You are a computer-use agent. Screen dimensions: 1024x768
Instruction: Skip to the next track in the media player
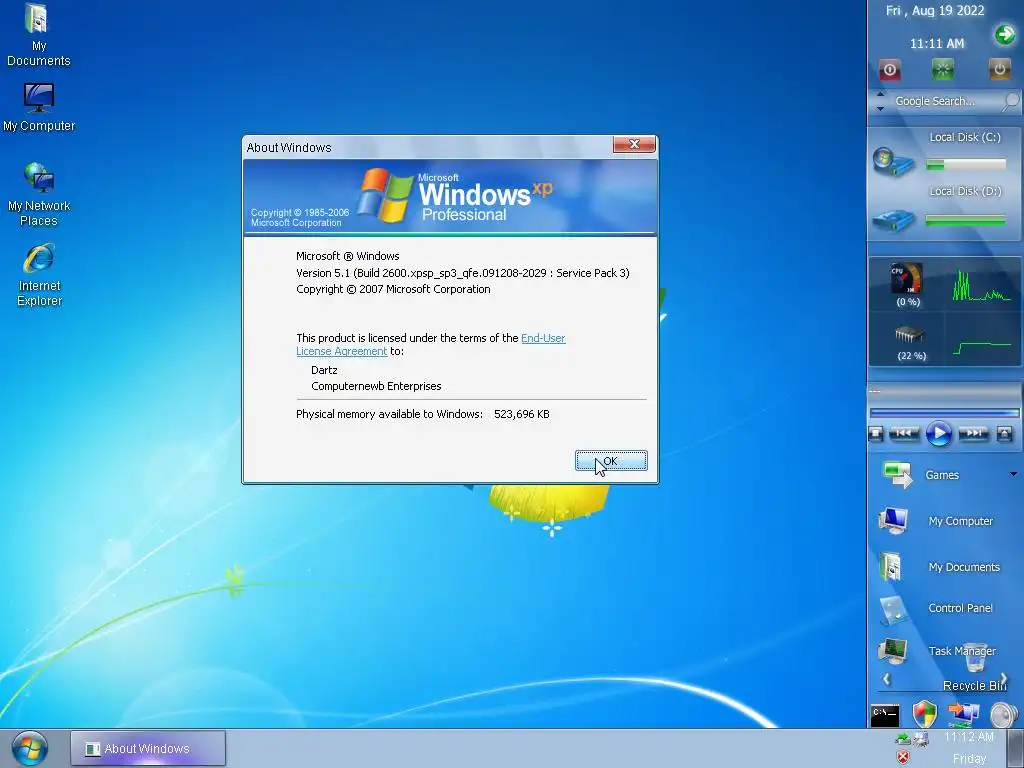point(973,433)
